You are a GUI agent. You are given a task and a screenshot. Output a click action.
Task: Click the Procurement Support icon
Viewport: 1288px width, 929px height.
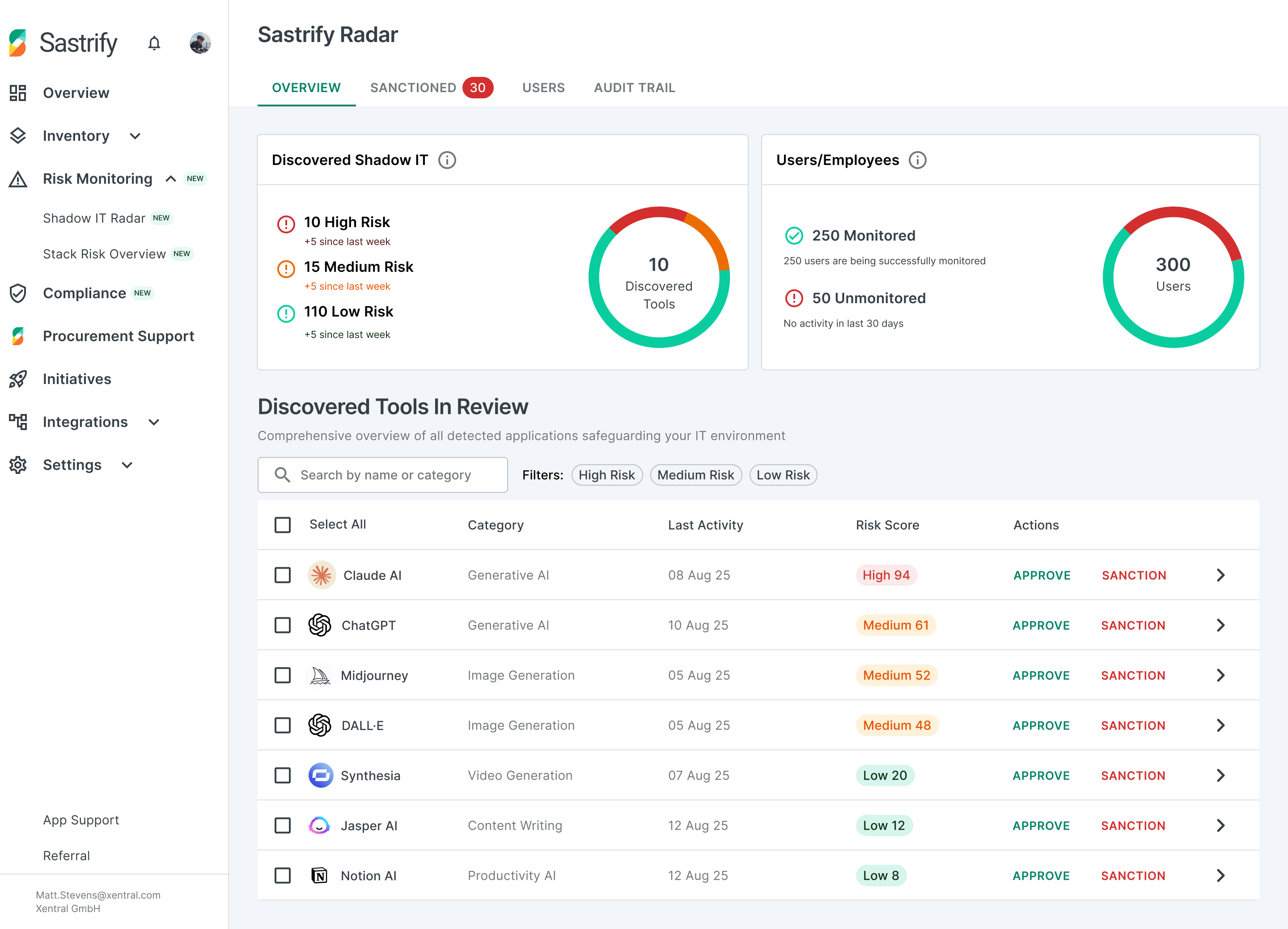pos(18,336)
